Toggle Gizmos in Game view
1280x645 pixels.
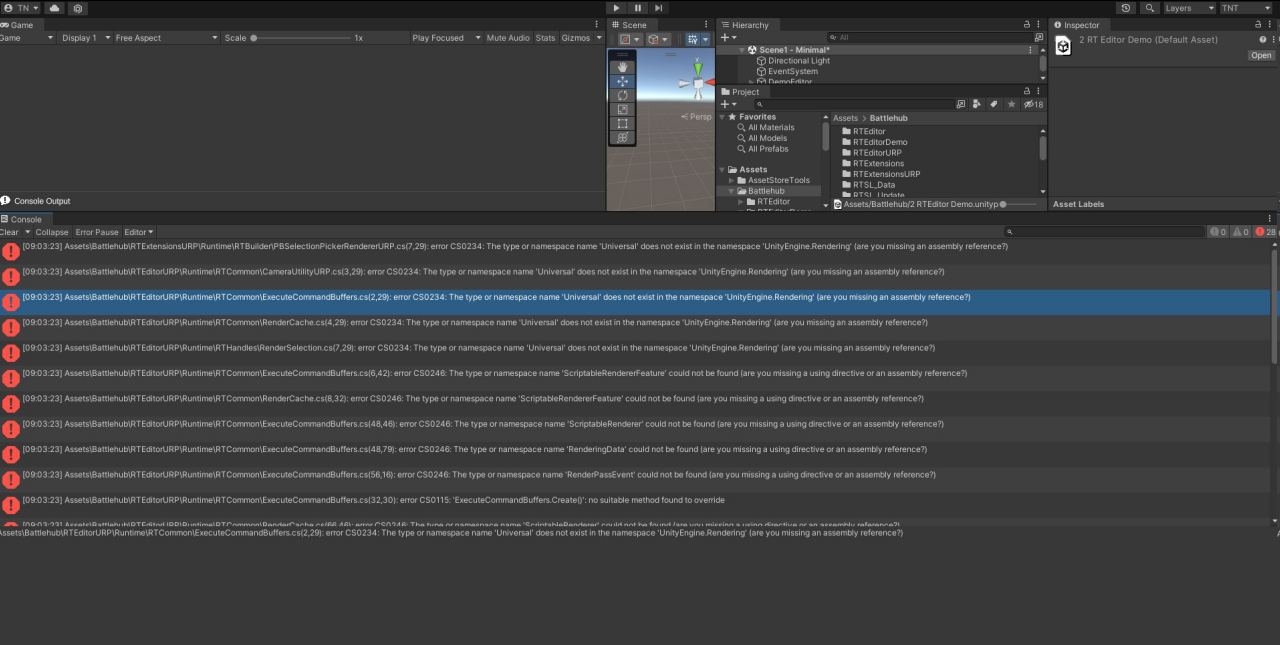point(576,38)
